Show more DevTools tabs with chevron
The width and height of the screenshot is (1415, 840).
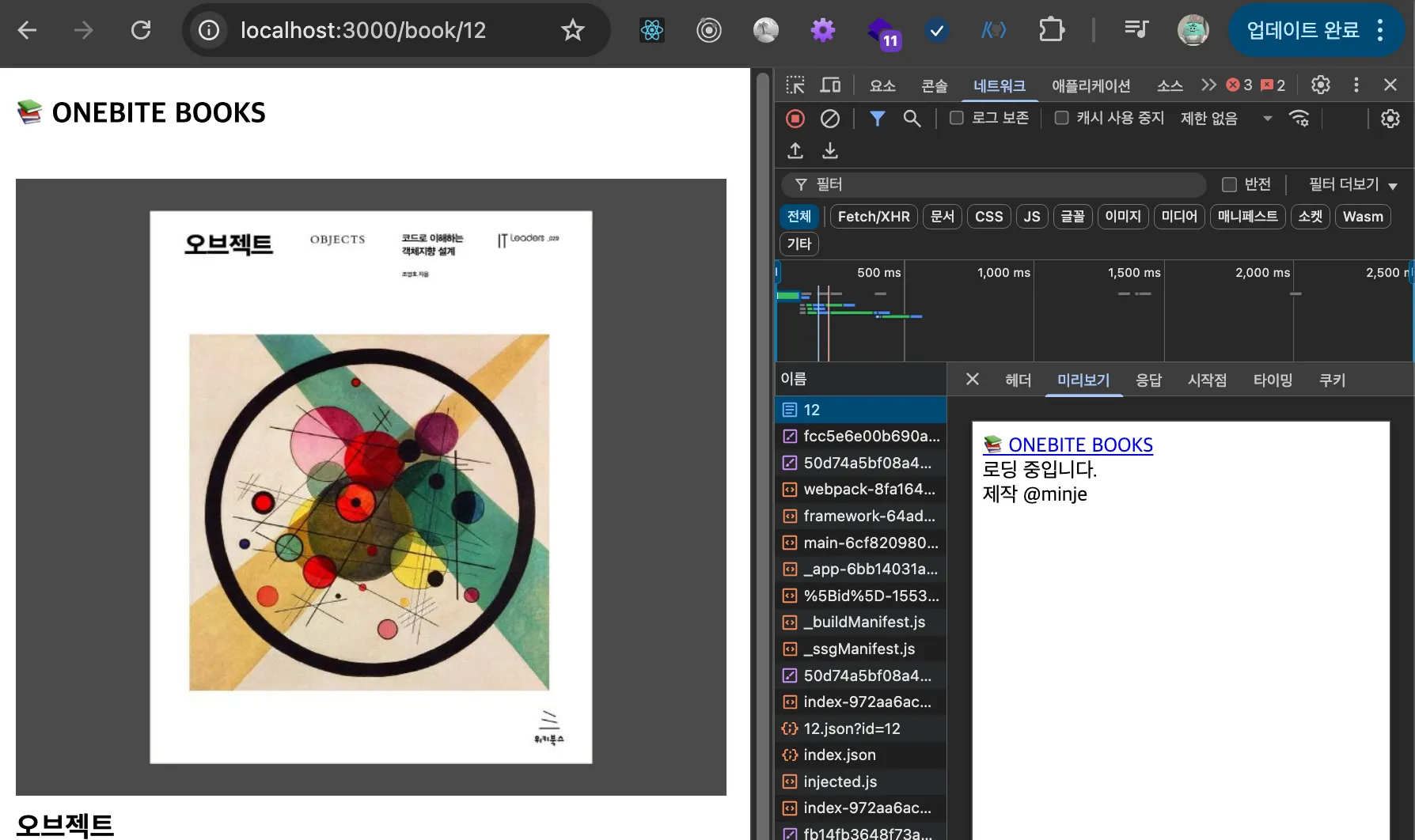[x=1208, y=85]
